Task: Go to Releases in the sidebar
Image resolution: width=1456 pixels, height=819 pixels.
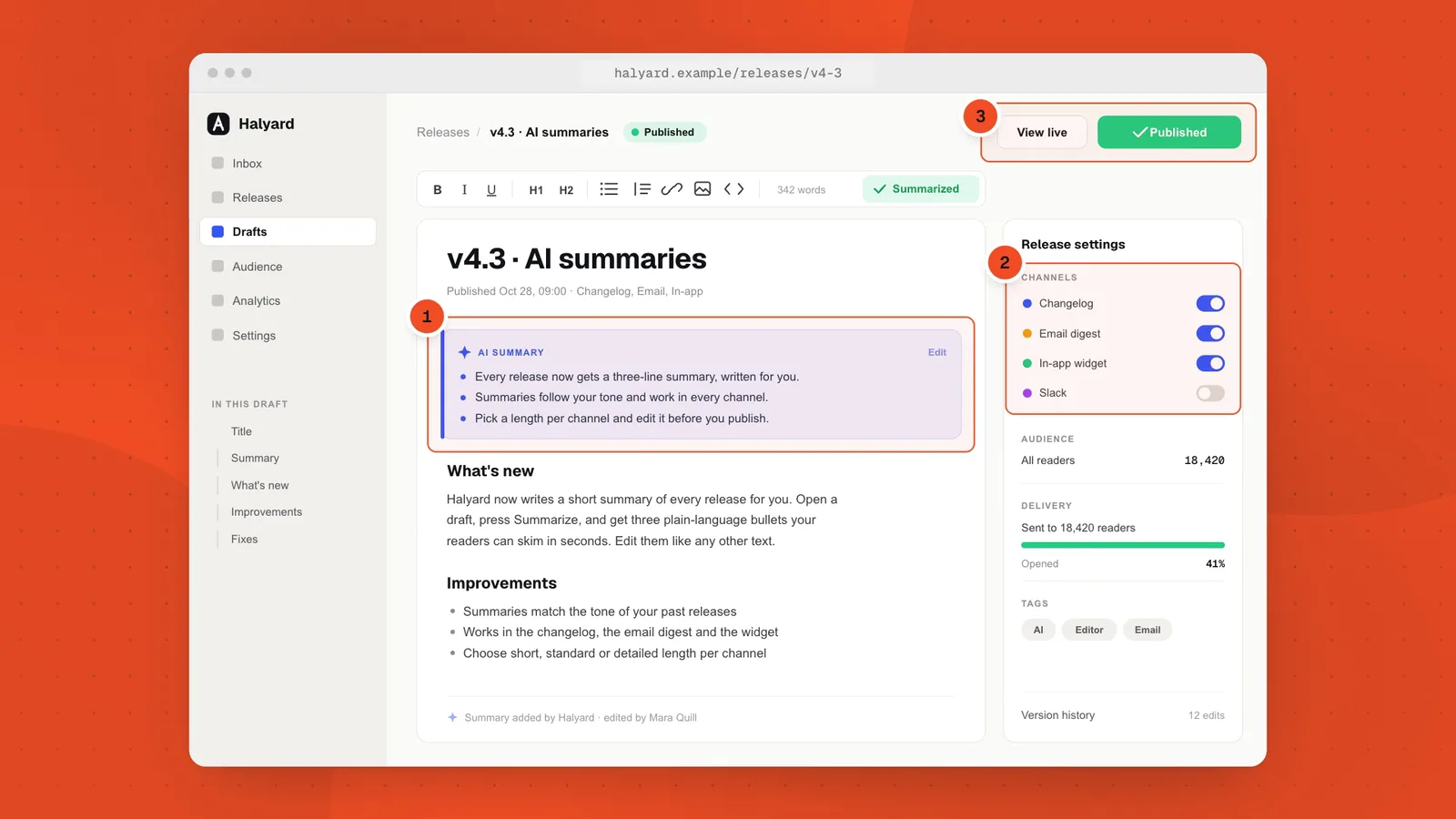Action: 288,197
